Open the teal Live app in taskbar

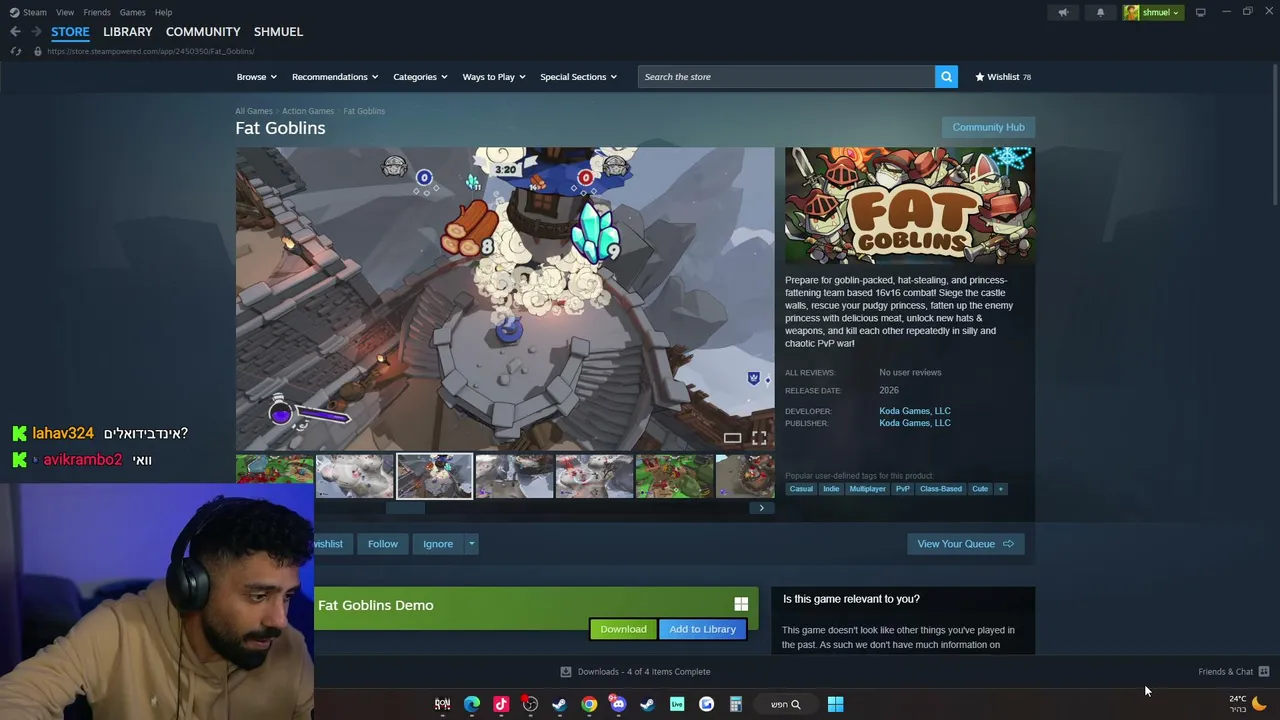pyautogui.click(x=677, y=704)
